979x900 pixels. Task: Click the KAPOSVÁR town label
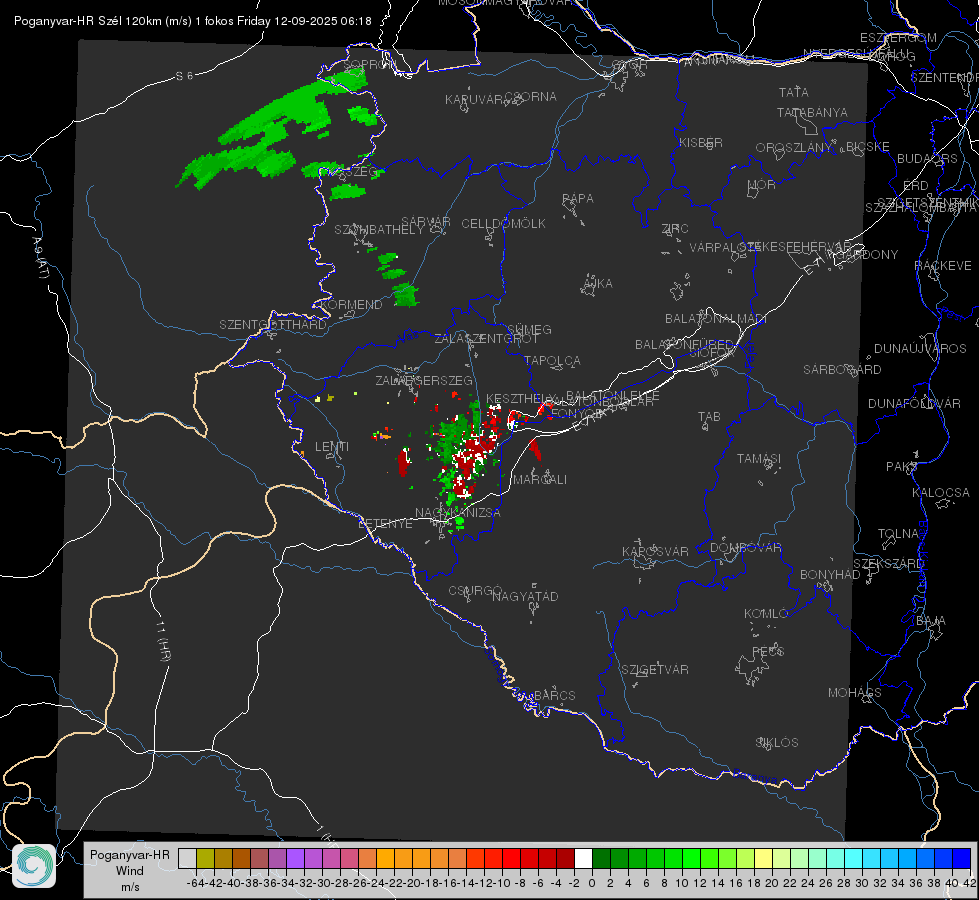coord(655,551)
